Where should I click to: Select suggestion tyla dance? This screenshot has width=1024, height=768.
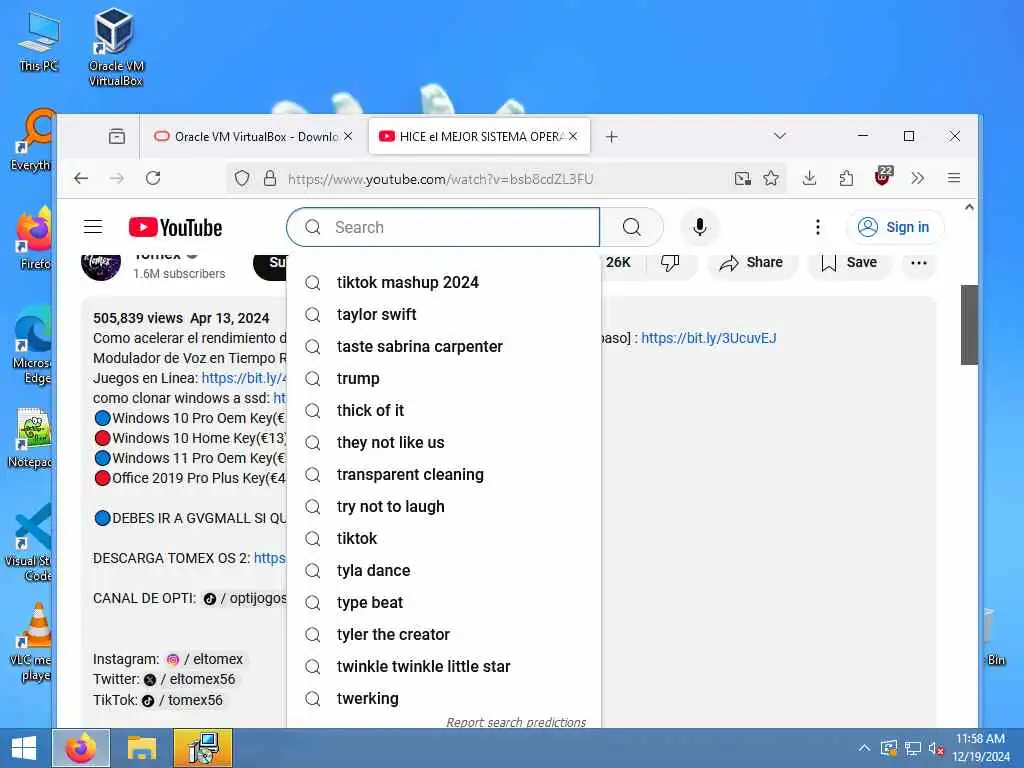click(x=444, y=570)
